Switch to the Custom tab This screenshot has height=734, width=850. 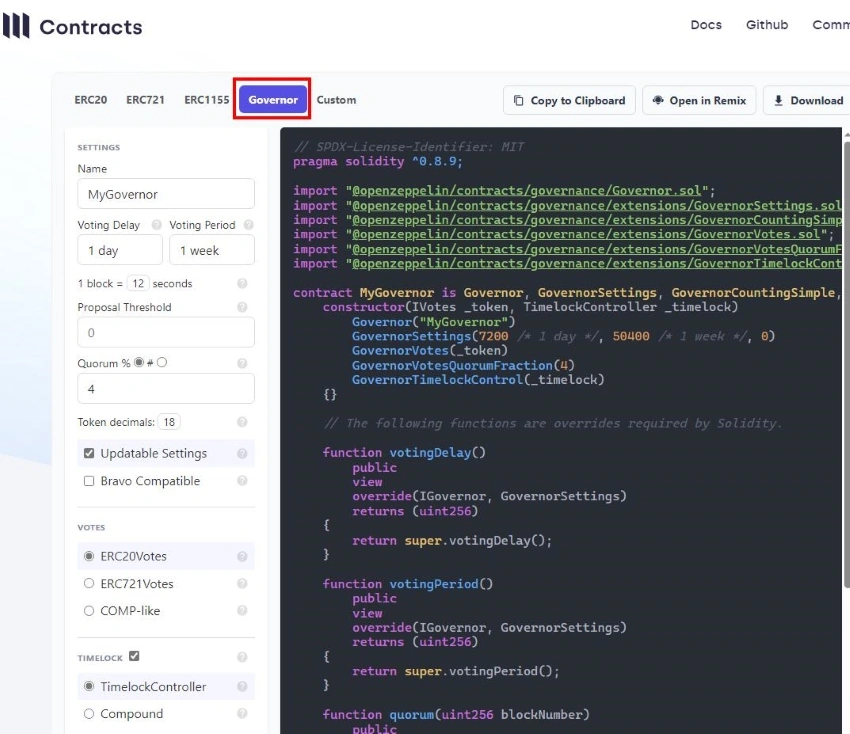pos(336,100)
